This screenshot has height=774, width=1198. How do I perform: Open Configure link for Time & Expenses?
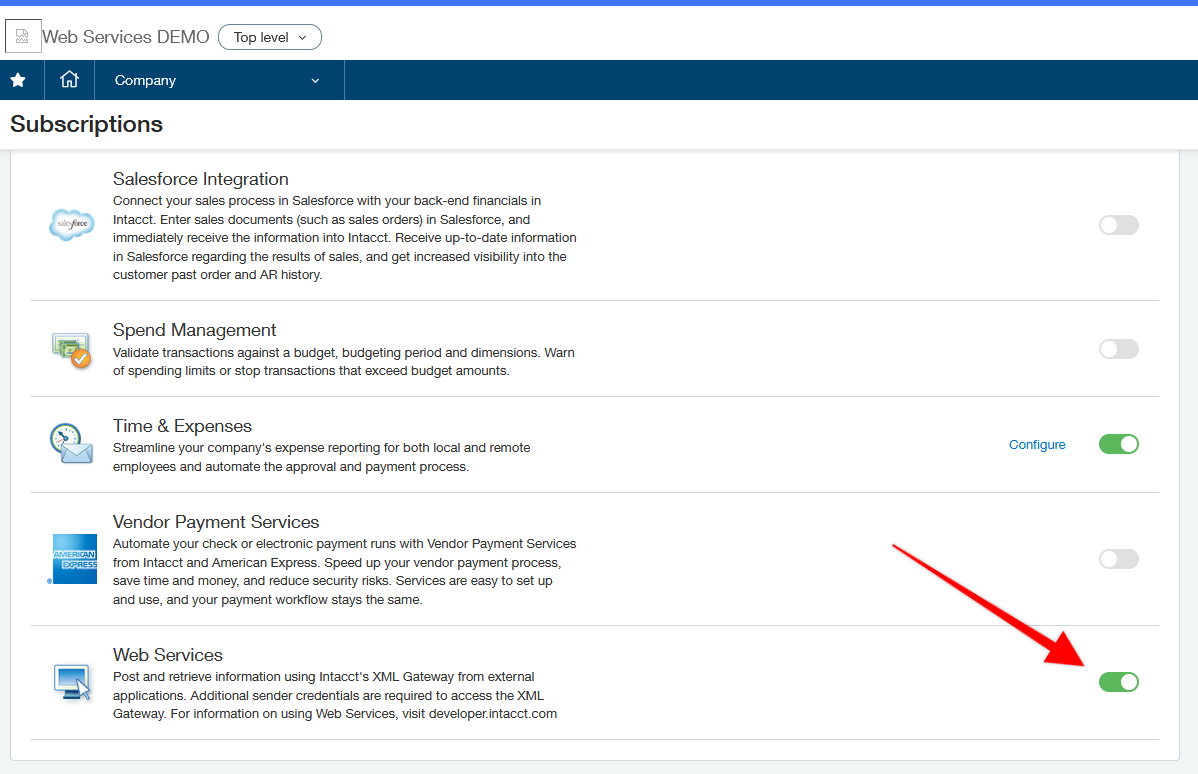coord(1037,445)
